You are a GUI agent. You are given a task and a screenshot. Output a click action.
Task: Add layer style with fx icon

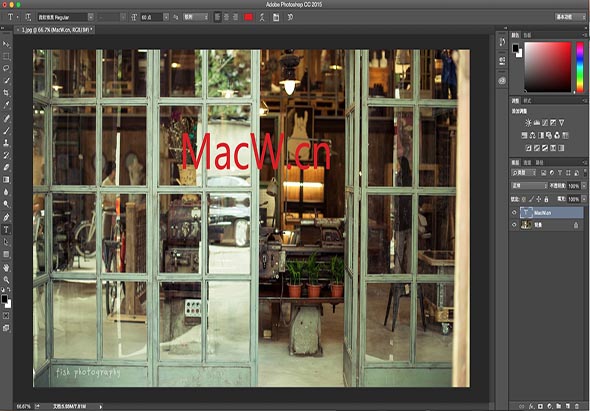pos(531,406)
